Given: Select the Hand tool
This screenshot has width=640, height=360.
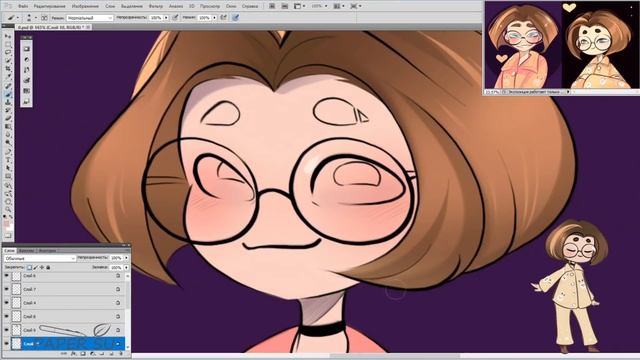Looking at the screenshot, I should tap(8, 201).
